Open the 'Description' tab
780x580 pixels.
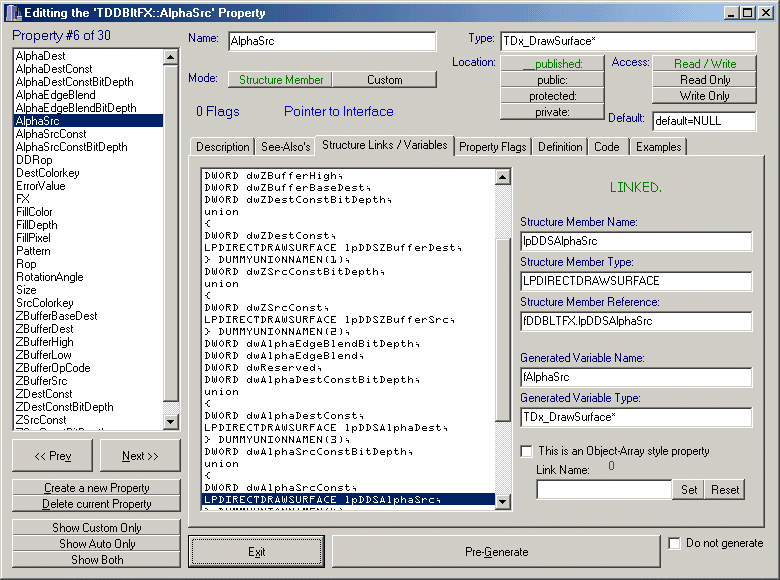(x=222, y=147)
